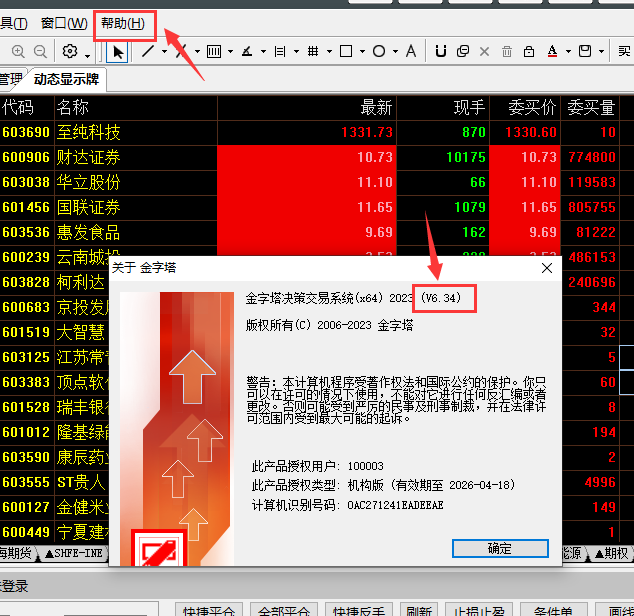The height and width of the screenshot is (616, 634).
Task: Click the 止损止盈 button
Action: coord(479,610)
